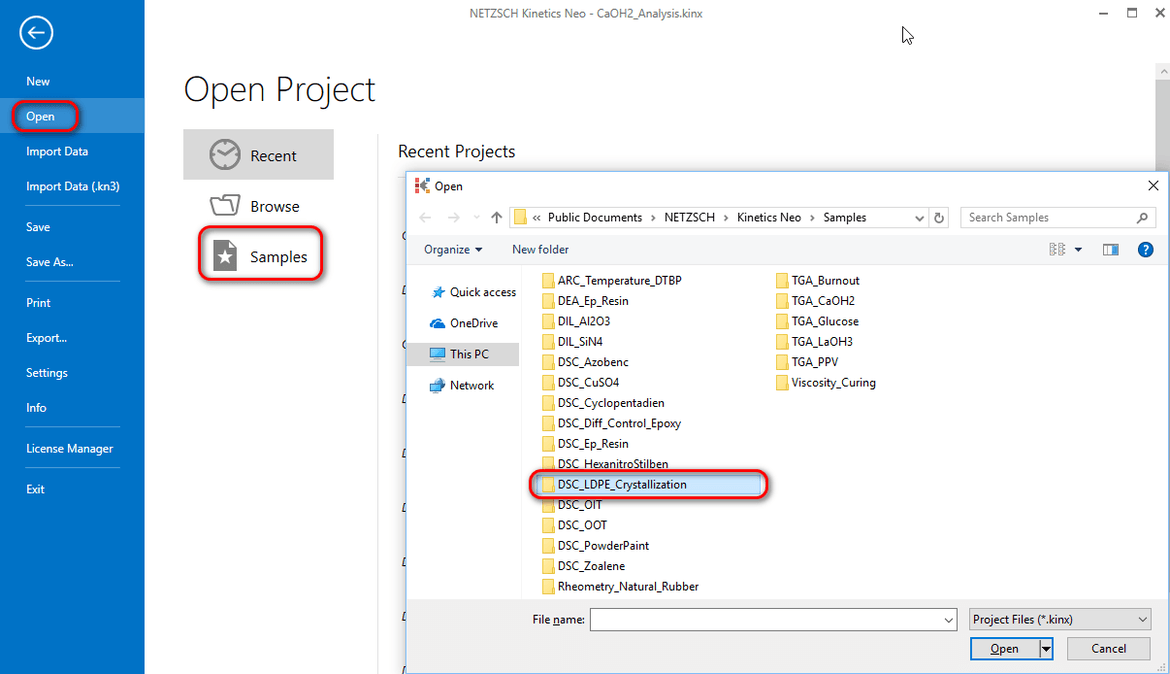This screenshot has width=1170, height=674.
Task: Click NETZSCH in the address breadcrumb
Action: click(x=689, y=217)
